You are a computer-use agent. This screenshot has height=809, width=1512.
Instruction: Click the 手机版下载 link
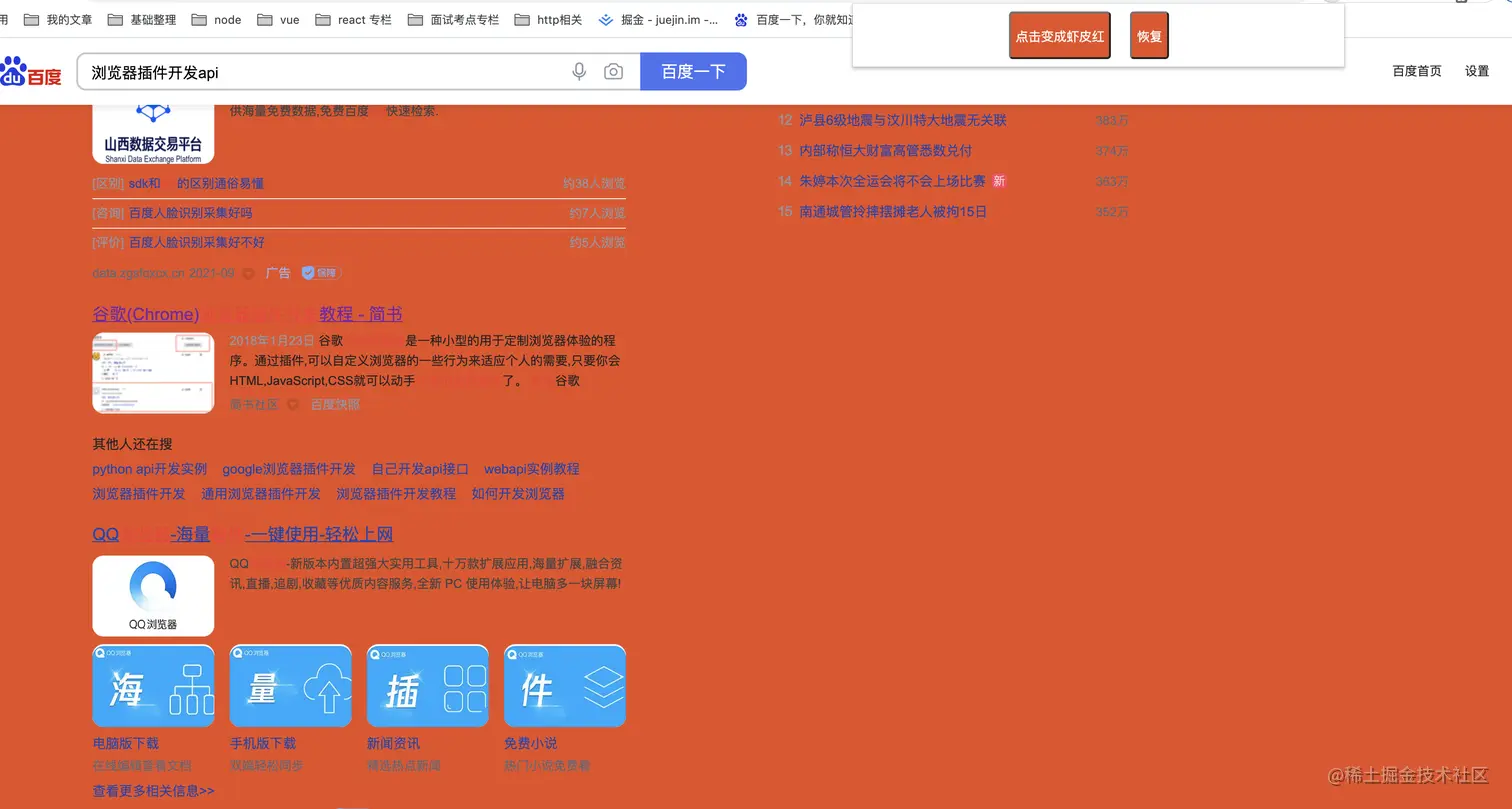click(x=263, y=744)
